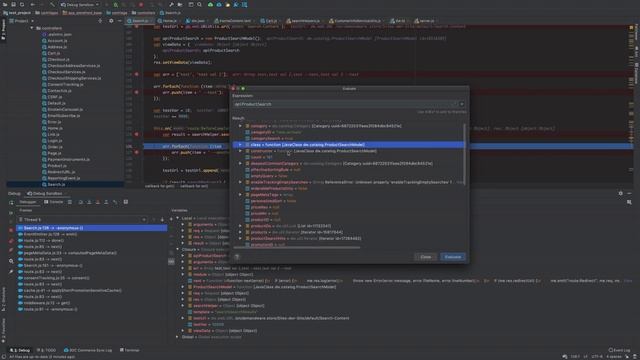Open debug panel gear settings
640x360 pixels.
tap(620, 193)
